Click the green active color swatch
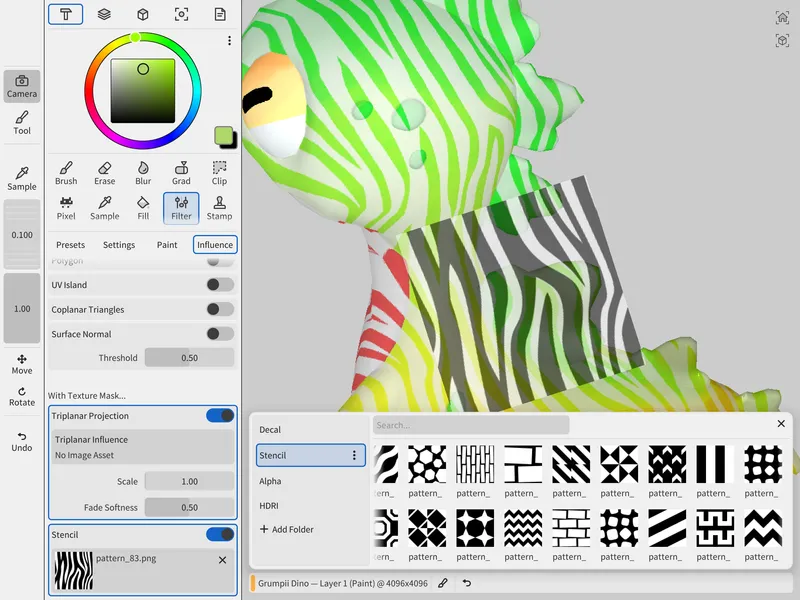 pyautogui.click(x=223, y=135)
